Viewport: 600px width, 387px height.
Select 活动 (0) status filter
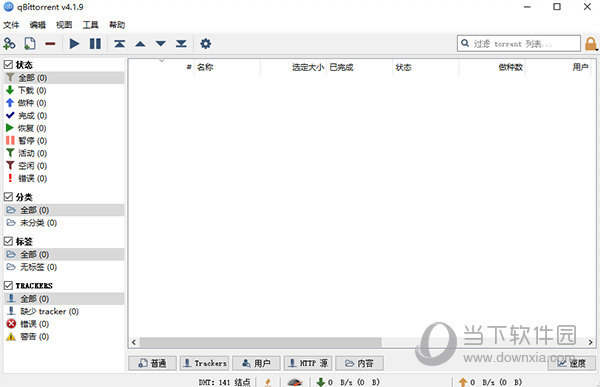[64, 153]
